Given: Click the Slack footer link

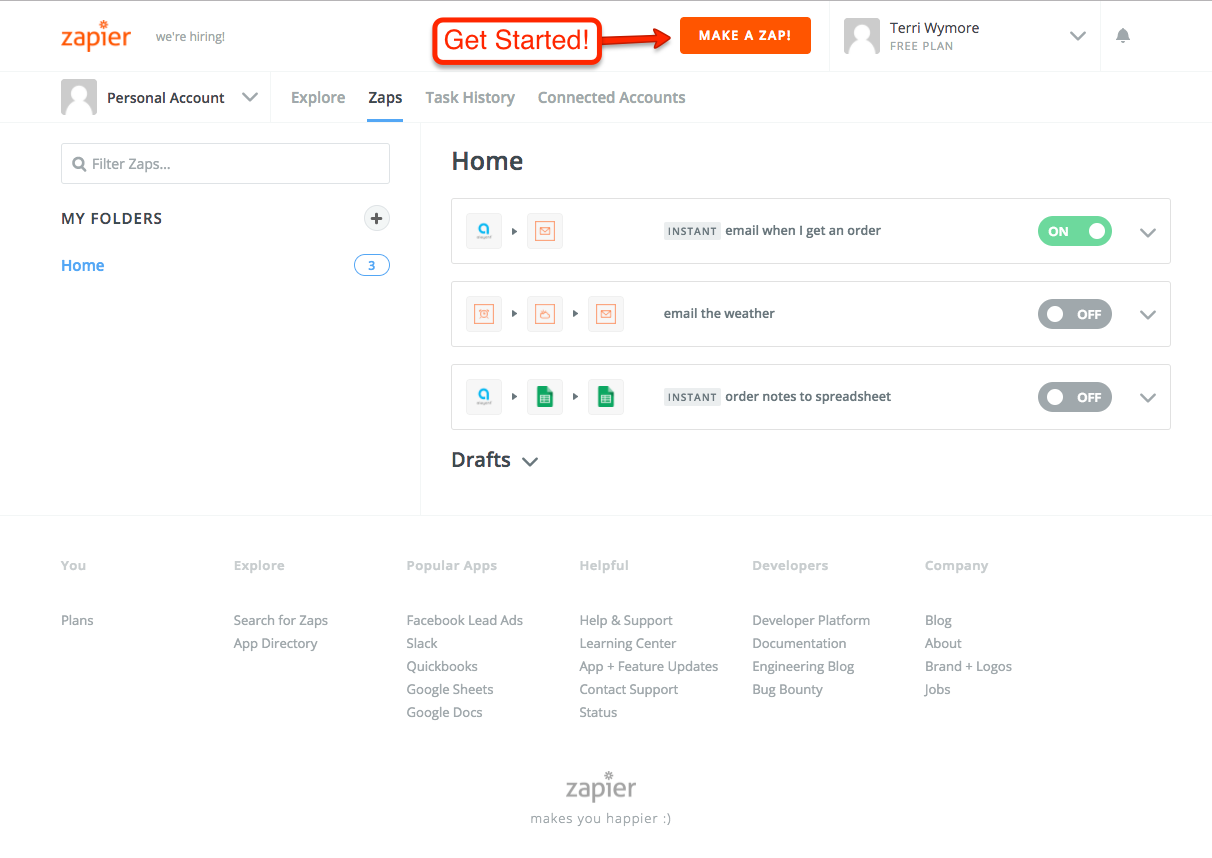Looking at the screenshot, I should coord(422,643).
